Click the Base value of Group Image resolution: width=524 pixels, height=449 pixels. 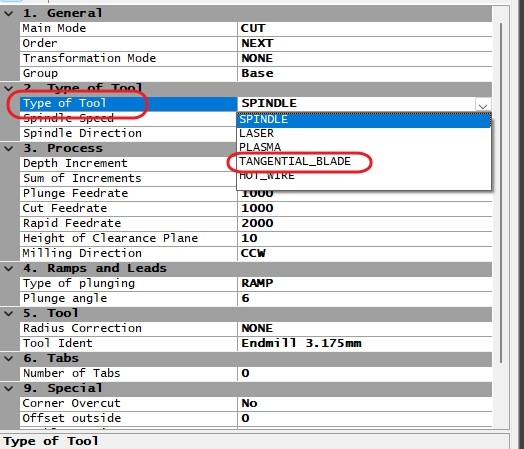click(x=257, y=73)
